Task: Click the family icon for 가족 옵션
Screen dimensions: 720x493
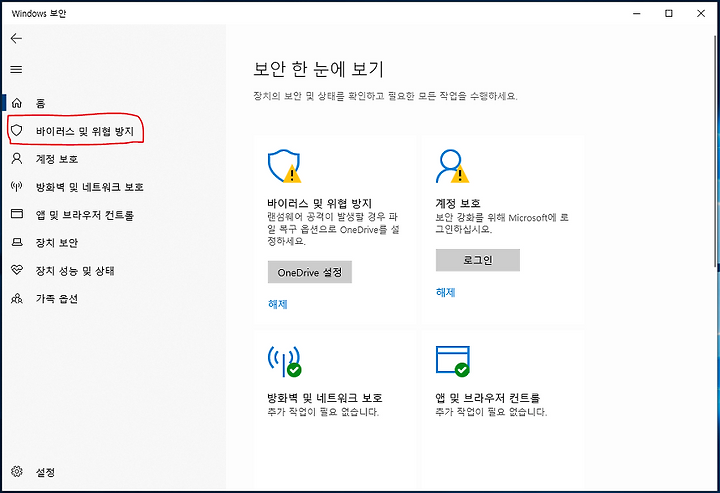Action: [x=17, y=299]
